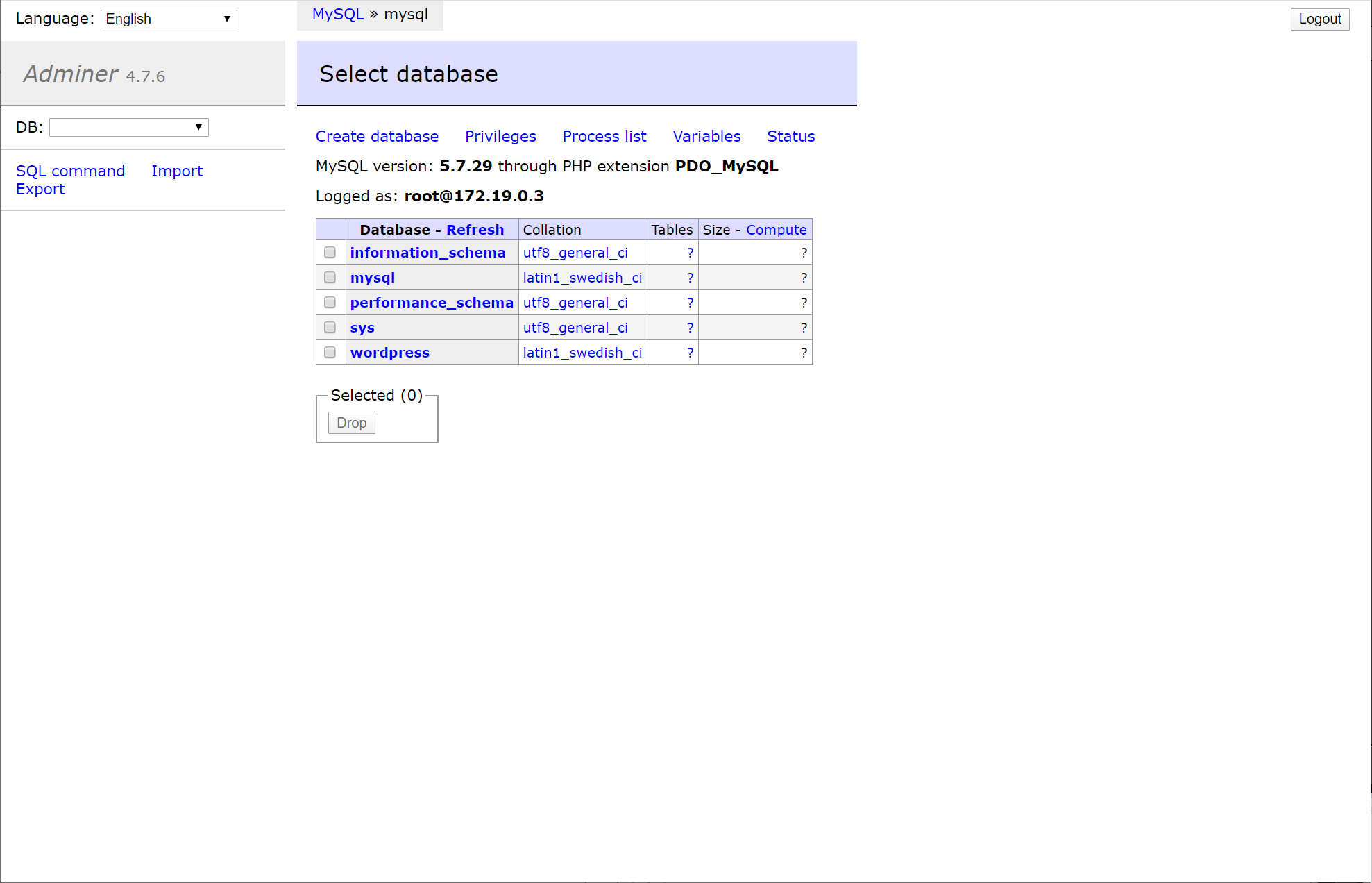Select the sys database checkbox
The height and width of the screenshot is (883, 1372).
(x=330, y=328)
